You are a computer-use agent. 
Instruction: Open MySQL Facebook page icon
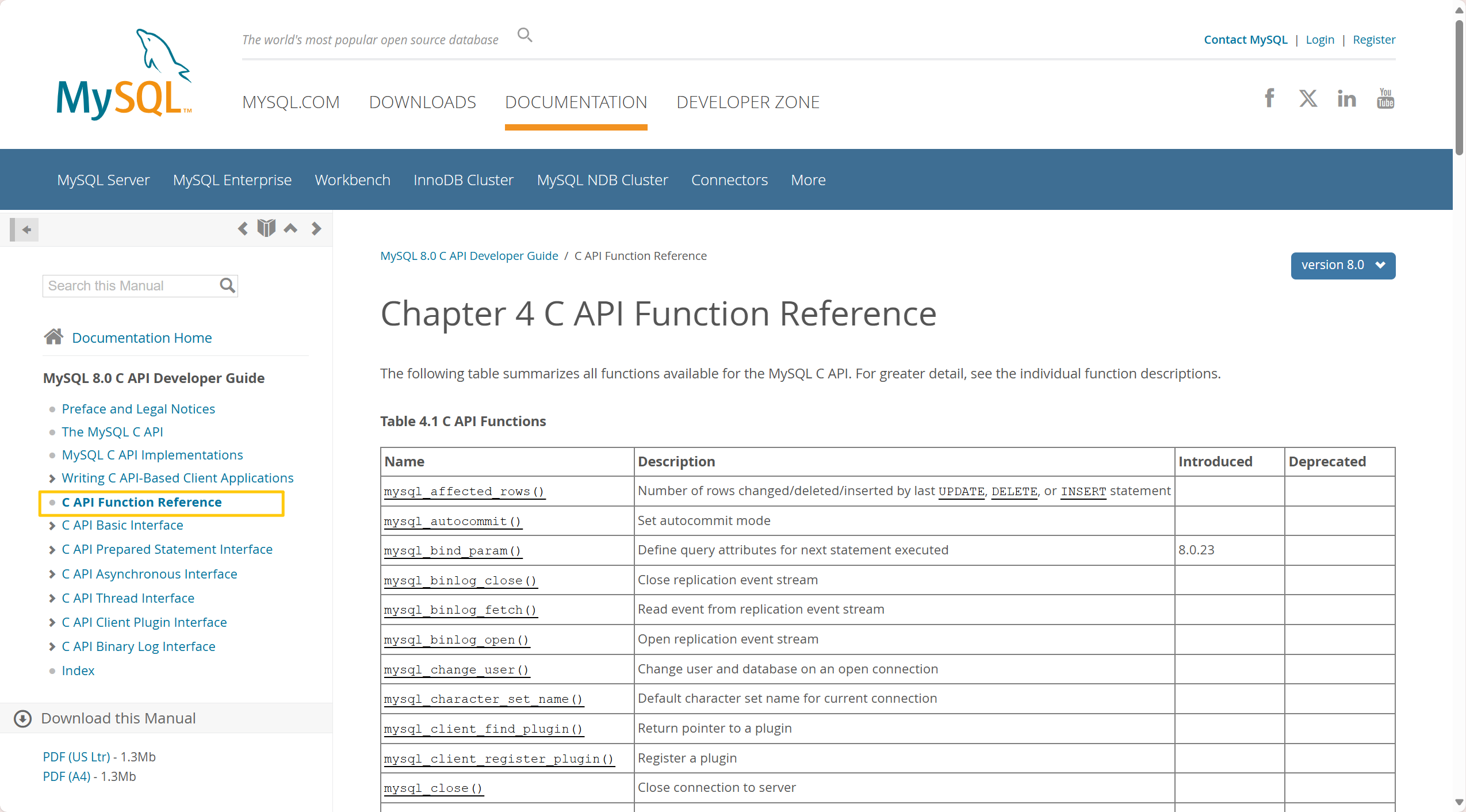tap(1269, 98)
